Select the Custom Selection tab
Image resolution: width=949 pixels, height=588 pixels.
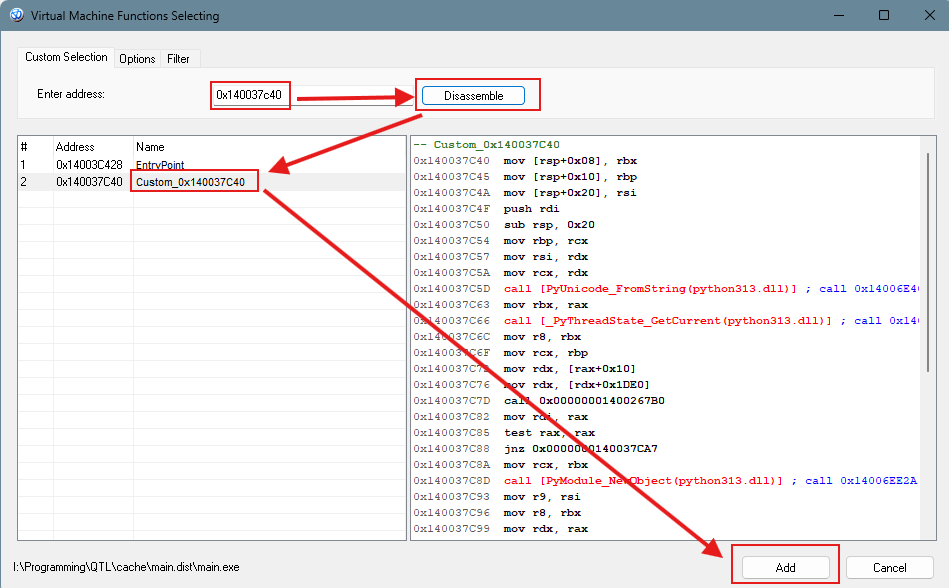(x=66, y=58)
